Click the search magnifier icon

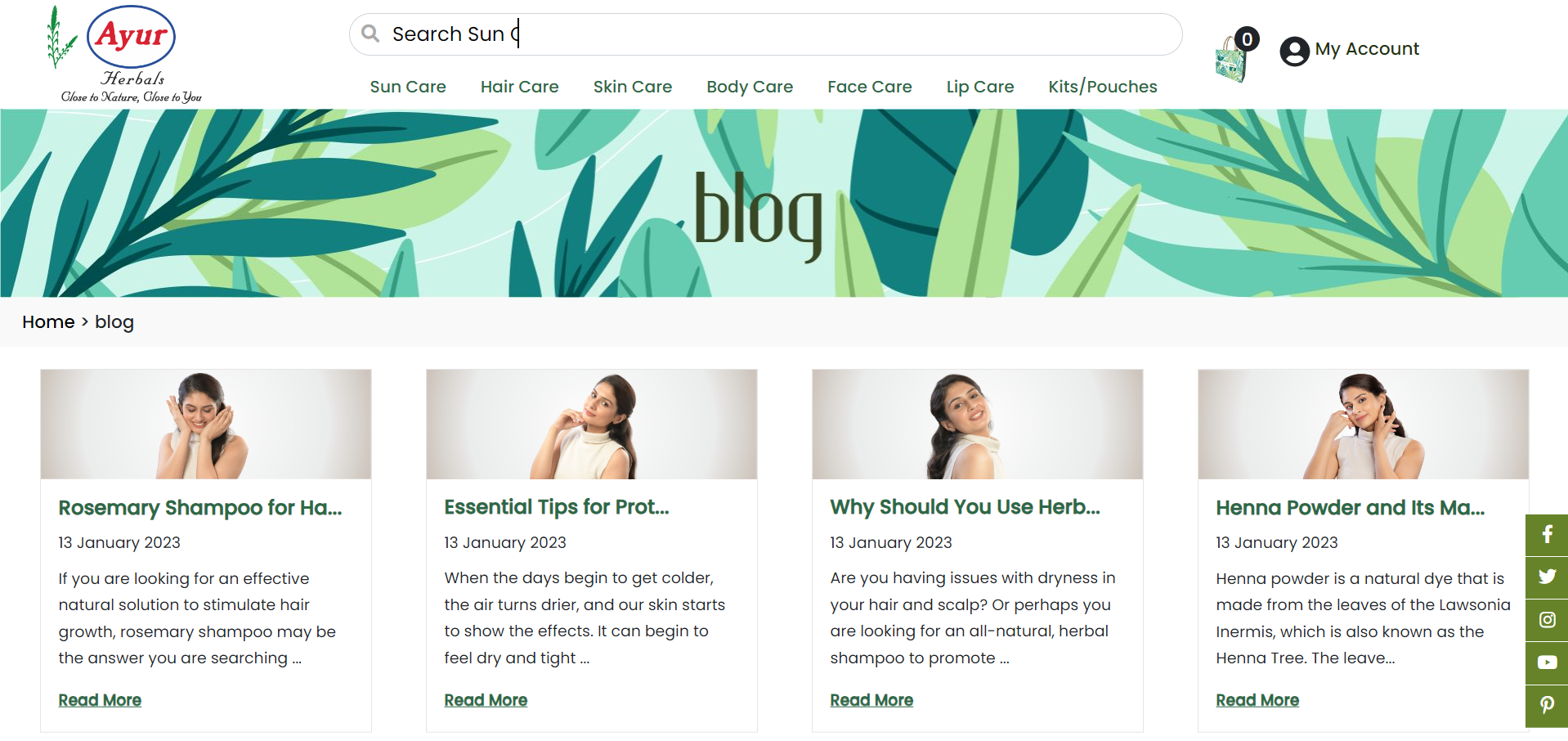tap(370, 34)
